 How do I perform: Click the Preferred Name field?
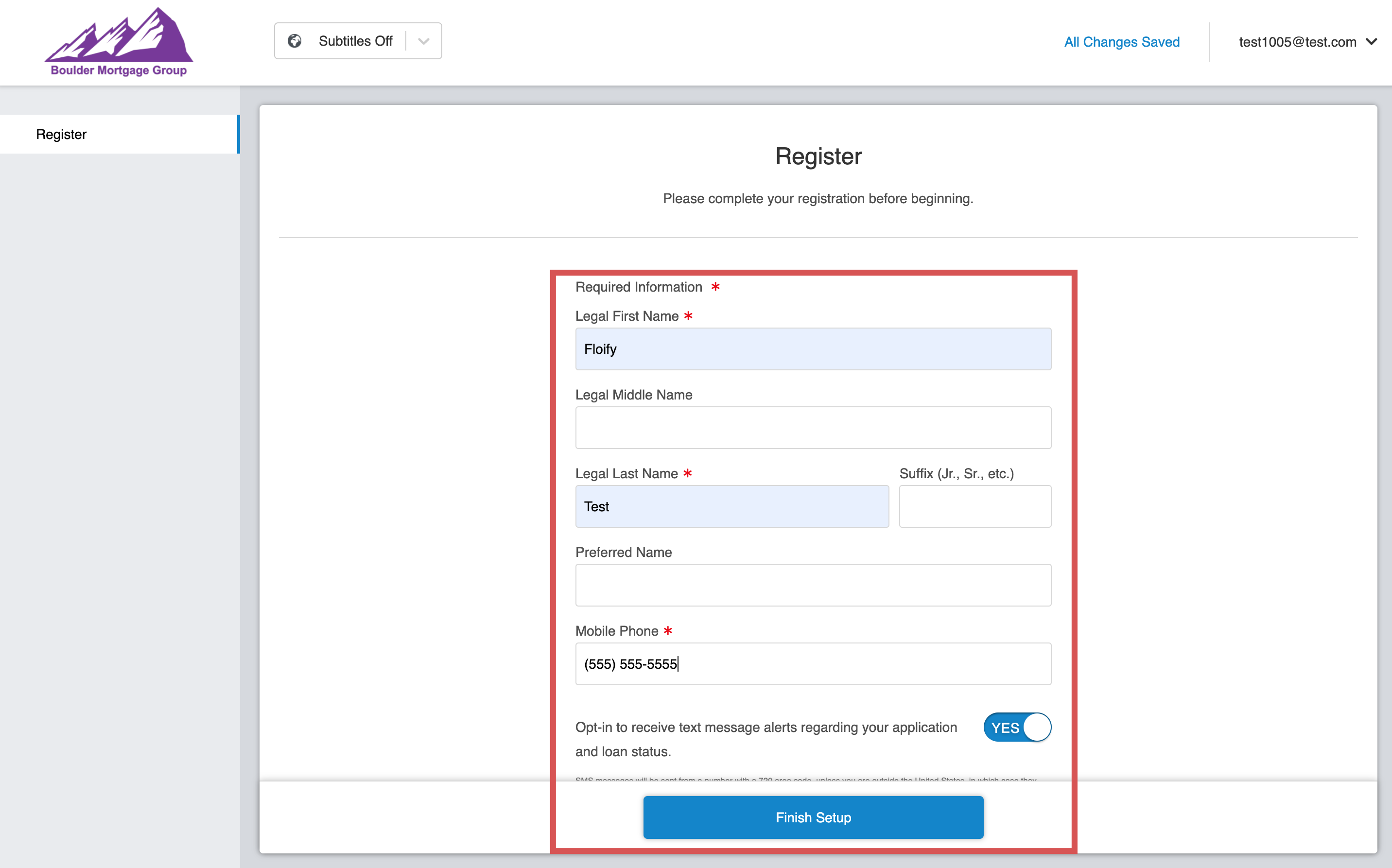(813, 585)
